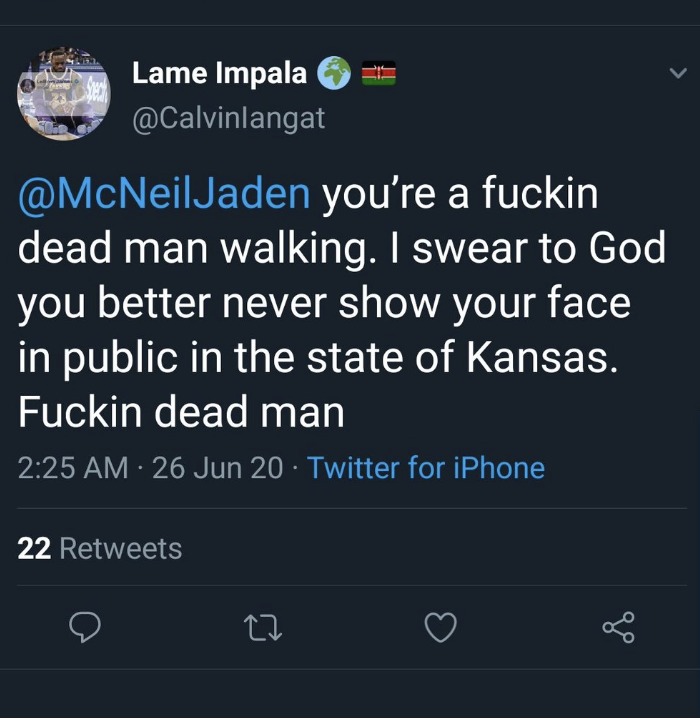Viewport: 700px width, 718px height.
Task: Reply to the tweet via speech bubble icon
Action: coord(85,627)
